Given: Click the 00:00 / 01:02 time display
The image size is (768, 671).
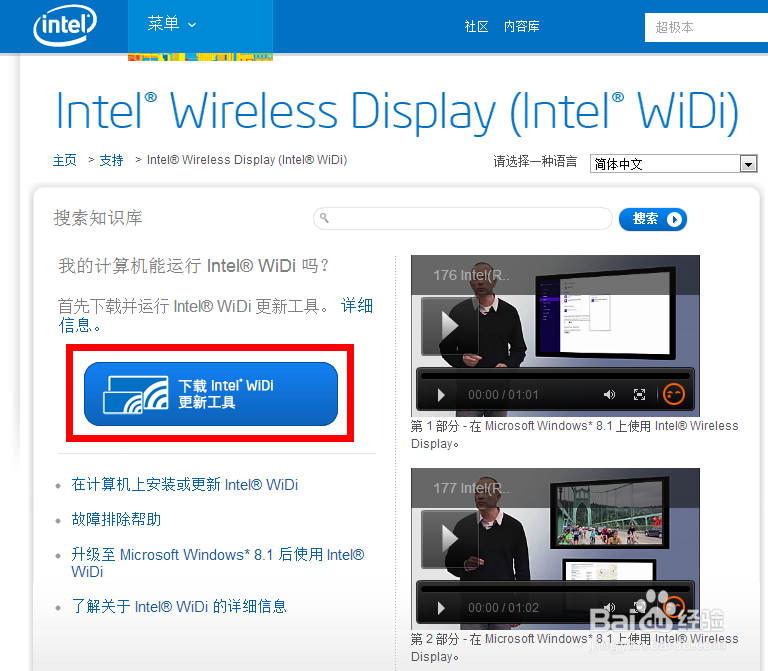Looking at the screenshot, I should (503, 608).
